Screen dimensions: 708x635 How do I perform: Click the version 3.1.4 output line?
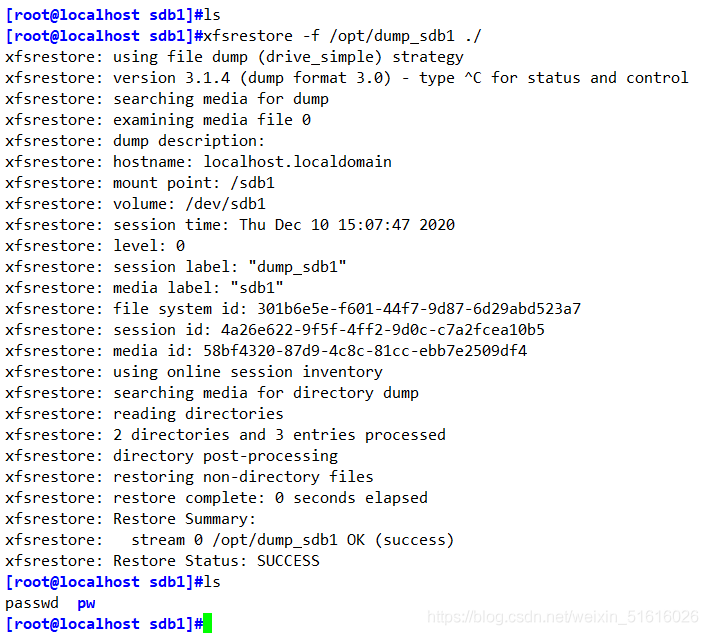point(346,78)
